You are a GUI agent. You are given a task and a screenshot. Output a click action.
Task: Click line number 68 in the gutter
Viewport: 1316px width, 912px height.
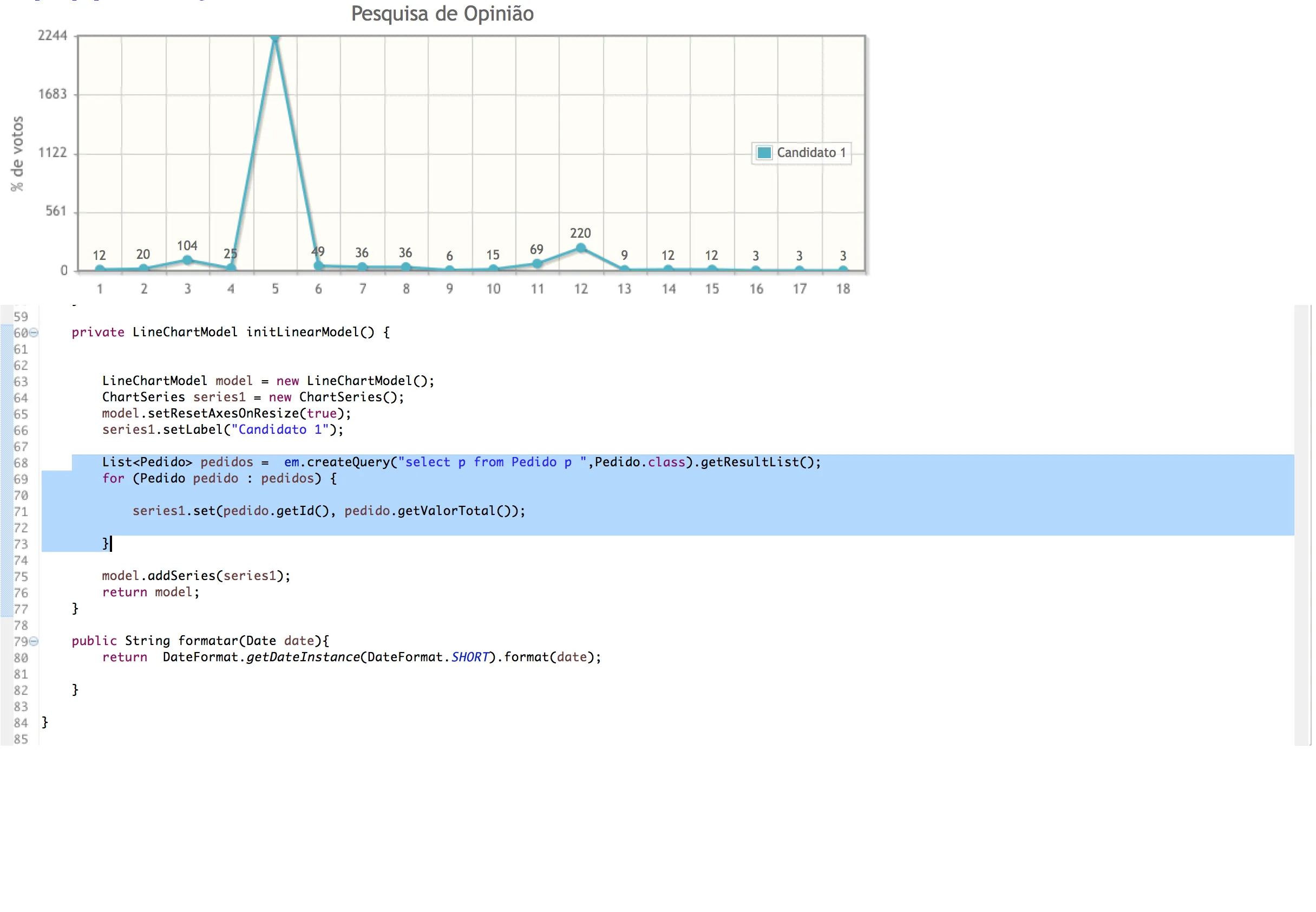21,463
